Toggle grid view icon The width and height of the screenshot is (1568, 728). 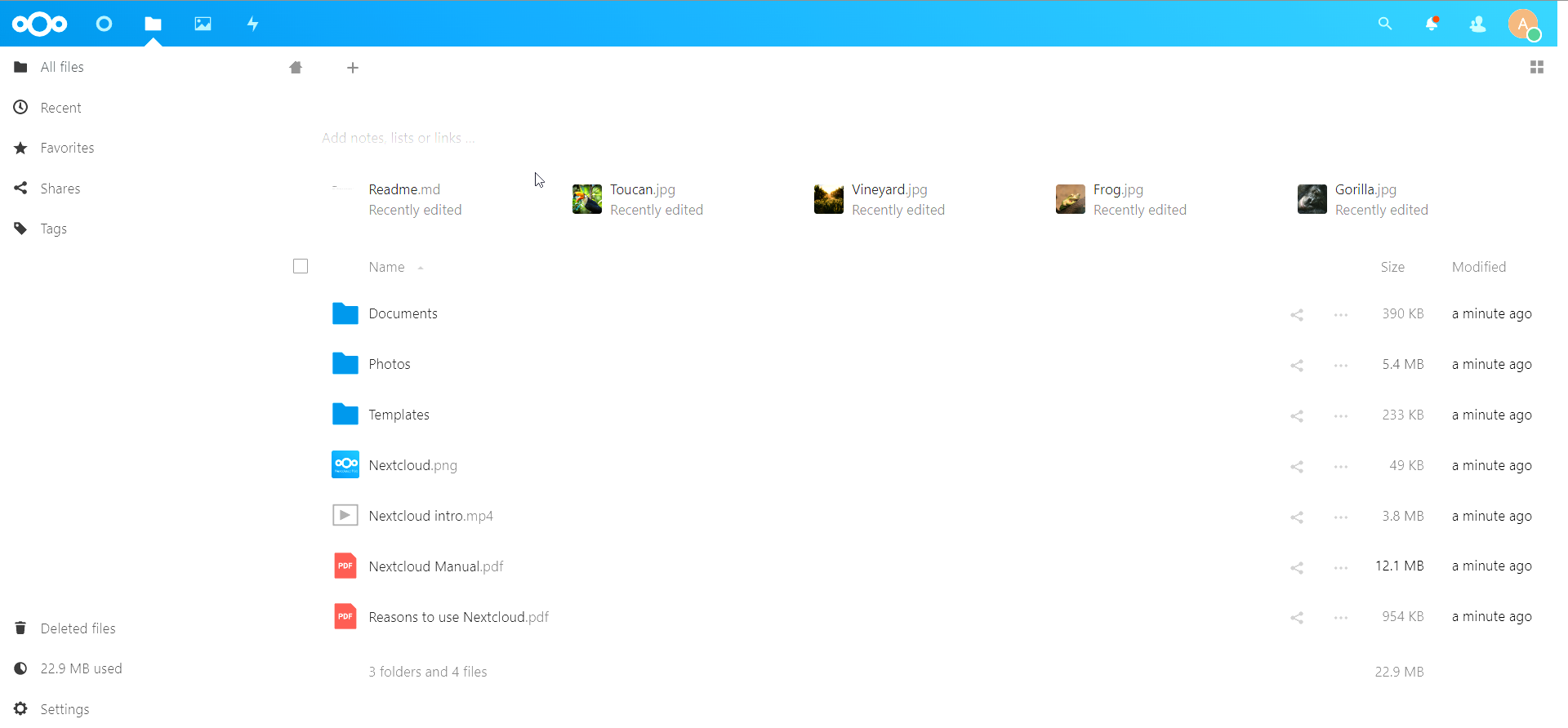[1537, 67]
